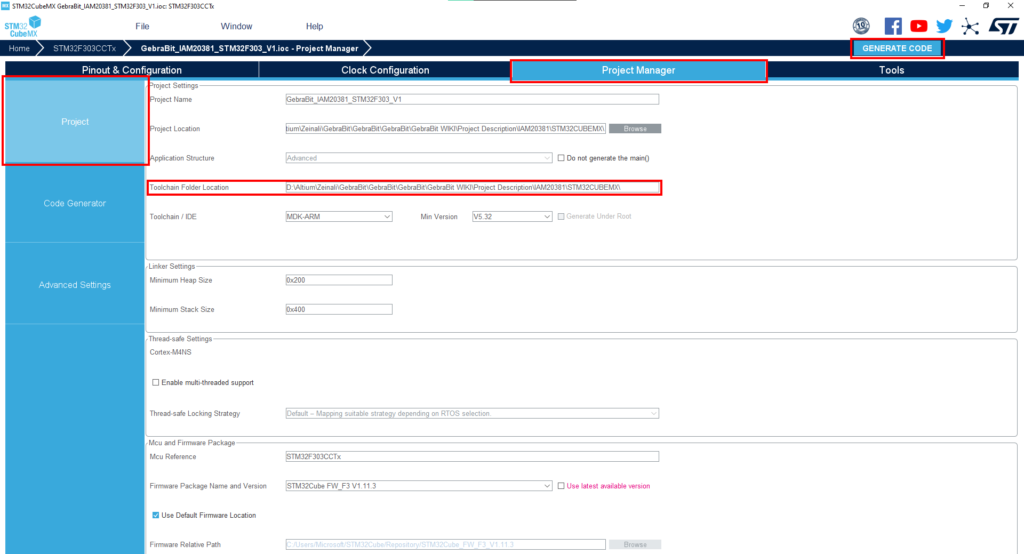
Task: Check Use latest available version
Action: point(561,486)
